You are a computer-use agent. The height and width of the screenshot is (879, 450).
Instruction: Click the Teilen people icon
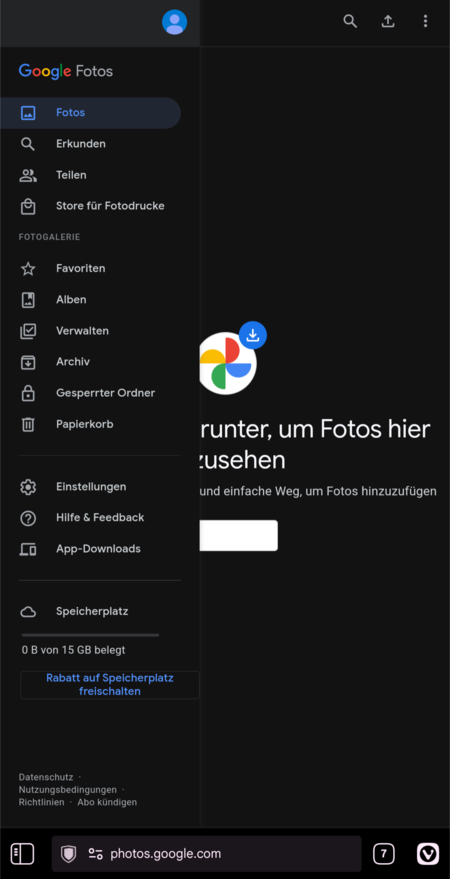point(28,175)
